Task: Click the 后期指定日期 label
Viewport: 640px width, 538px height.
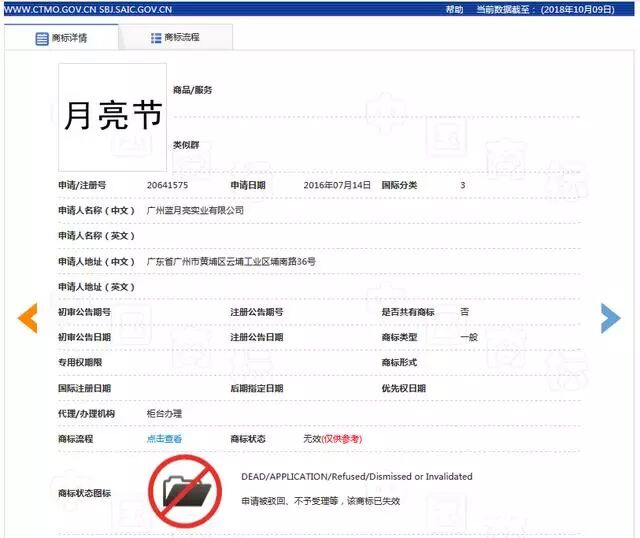Action: [257, 388]
